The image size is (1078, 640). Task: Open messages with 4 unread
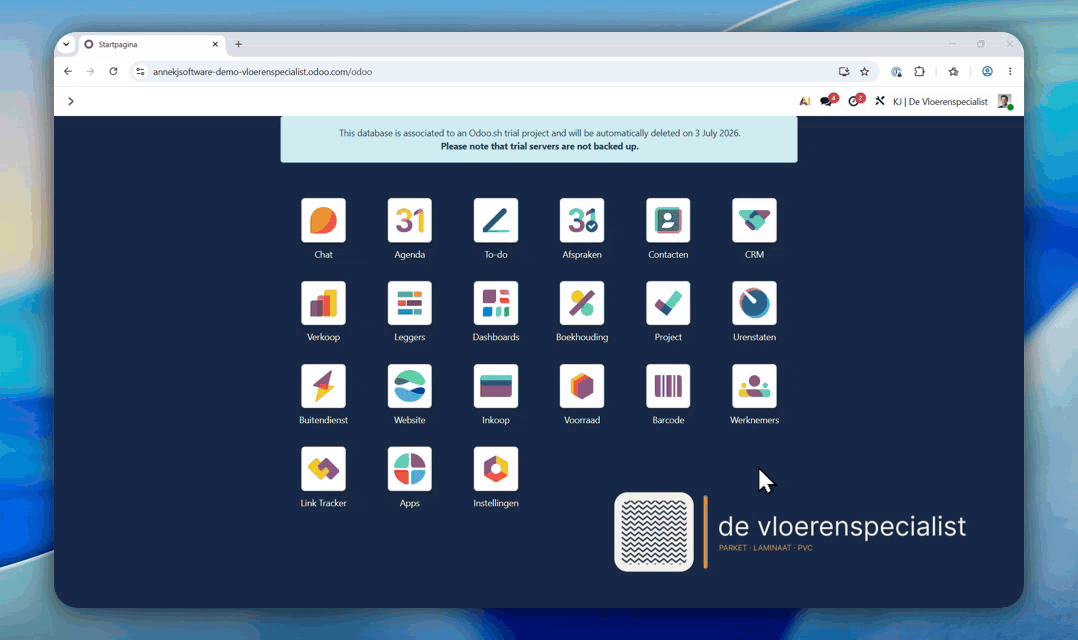[x=828, y=100]
